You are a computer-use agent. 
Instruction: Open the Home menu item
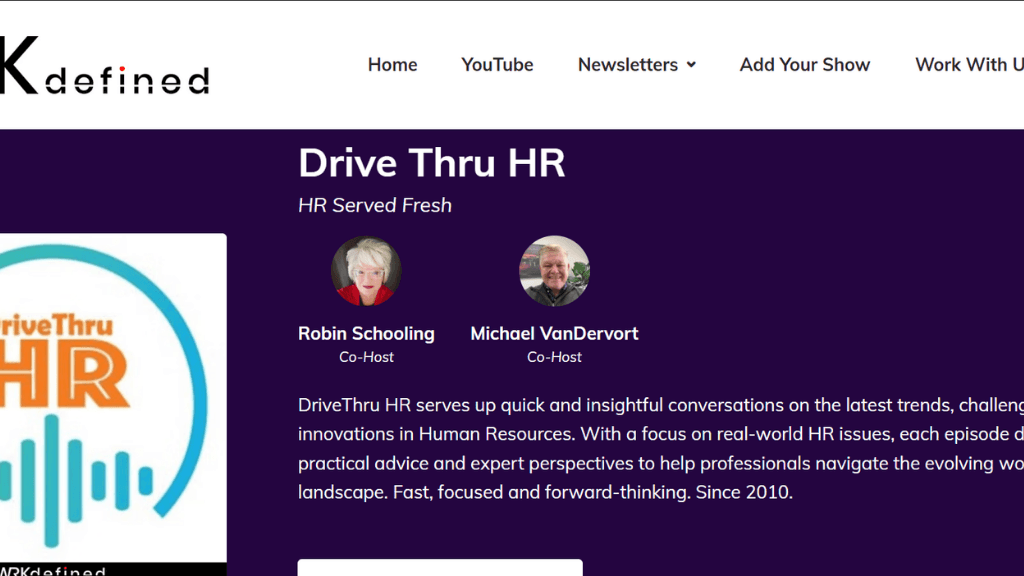(x=392, y=65)
